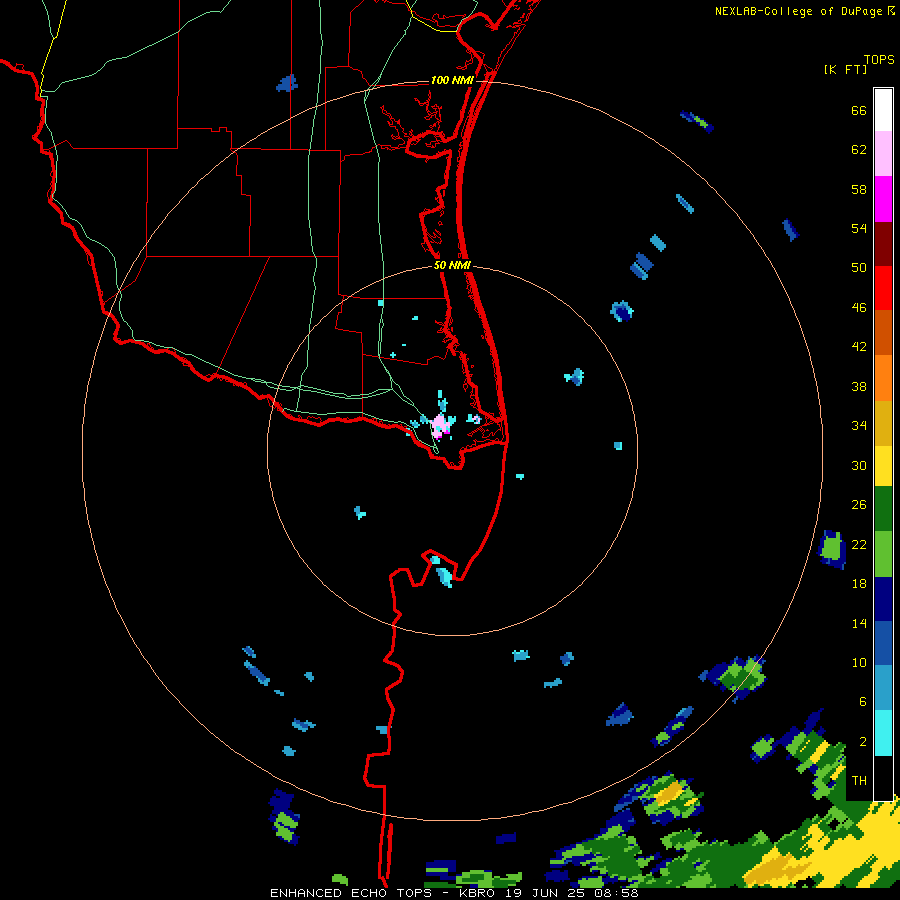
Task: Pick the dark red (maroon) legend swatch
Action: tap(883, 244)
